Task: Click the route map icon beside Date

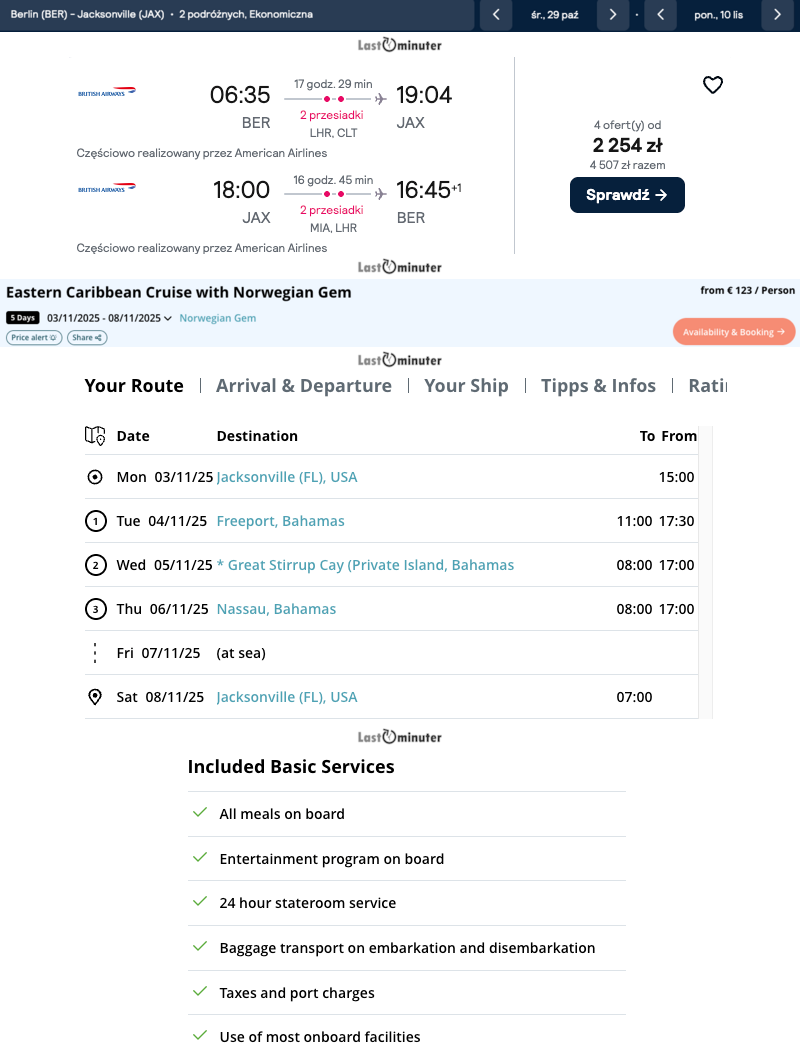Action: coord(95,436)
